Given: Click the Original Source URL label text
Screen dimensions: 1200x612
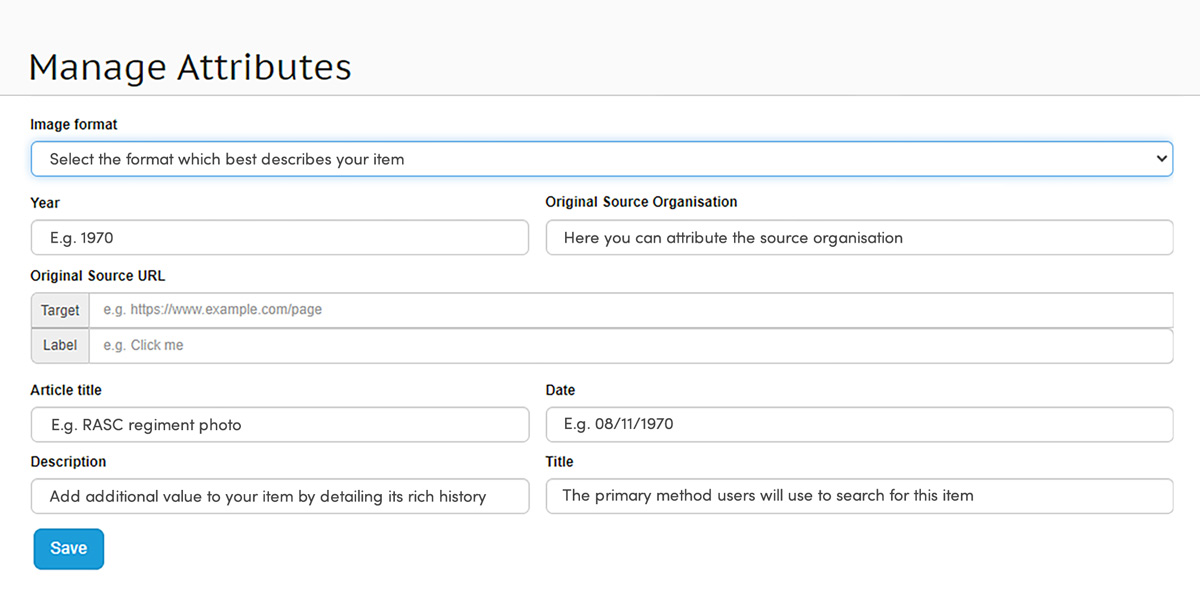Looking at the screenshot, I should pos(97,276).
